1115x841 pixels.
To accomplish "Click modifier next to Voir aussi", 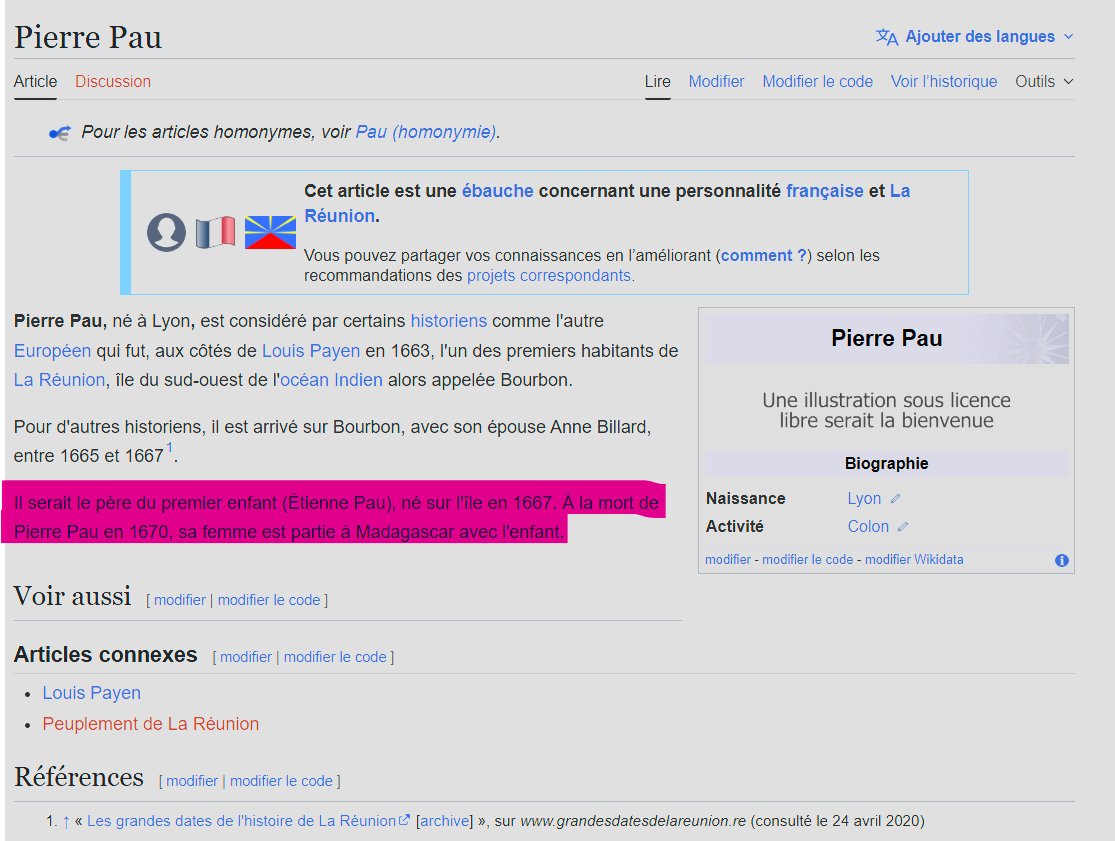I will pos(180,601).
